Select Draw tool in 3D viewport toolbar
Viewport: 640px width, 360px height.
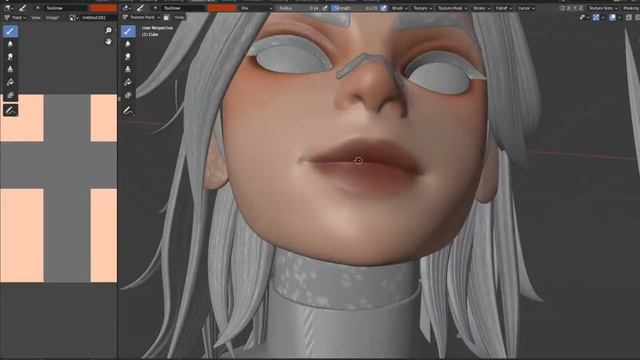pos(128,31)
